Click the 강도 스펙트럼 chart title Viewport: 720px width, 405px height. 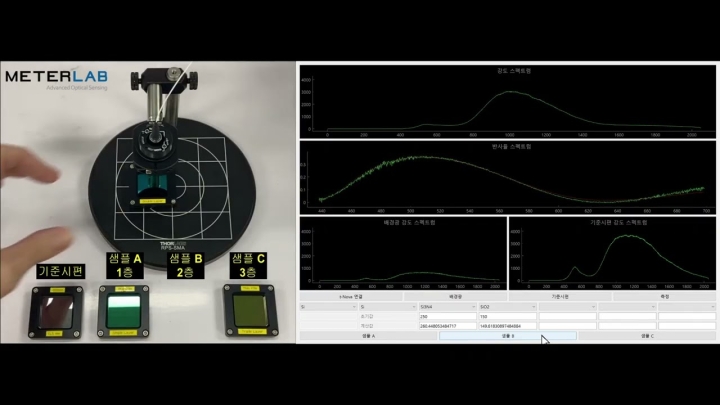click(x=514, y=71)
